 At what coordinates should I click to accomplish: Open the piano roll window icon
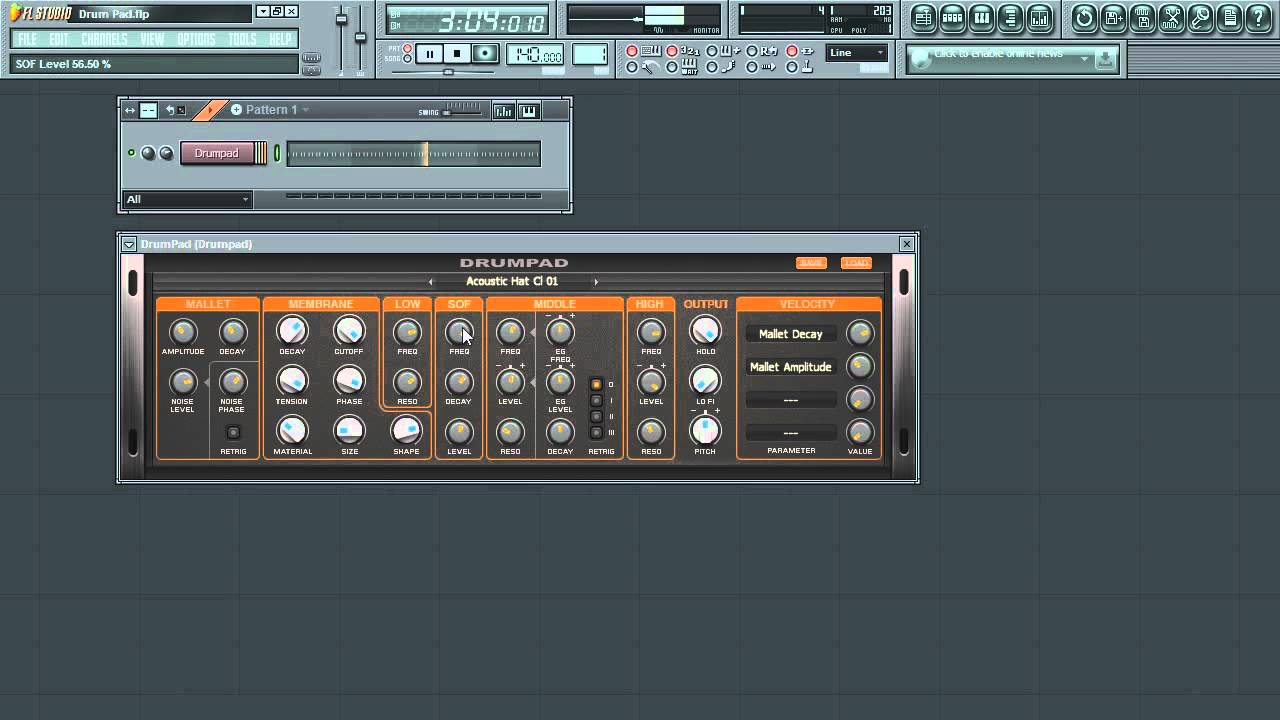point(981,18)
